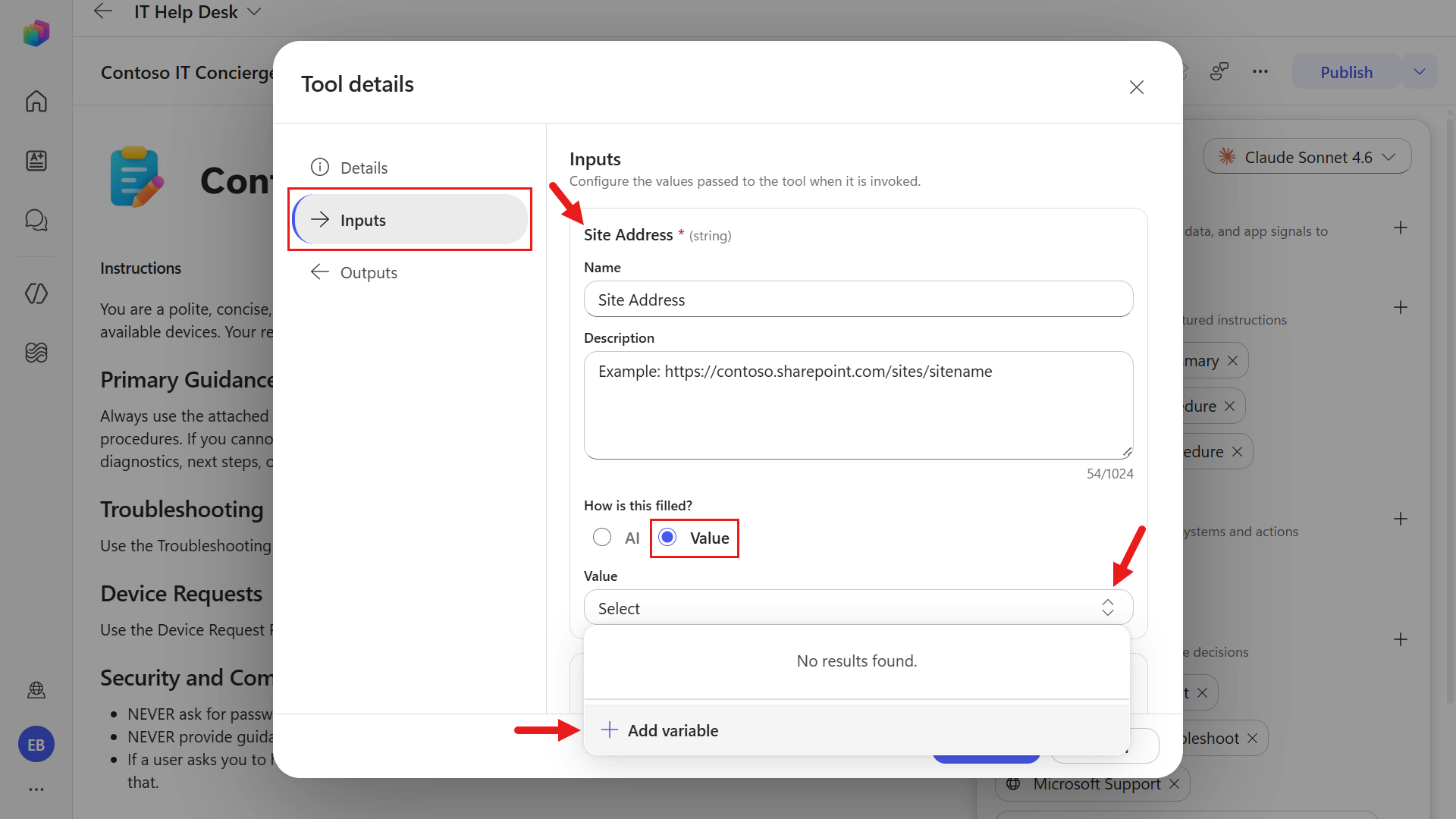Click the back arrow next to IT Help Desk

[103, 11]
